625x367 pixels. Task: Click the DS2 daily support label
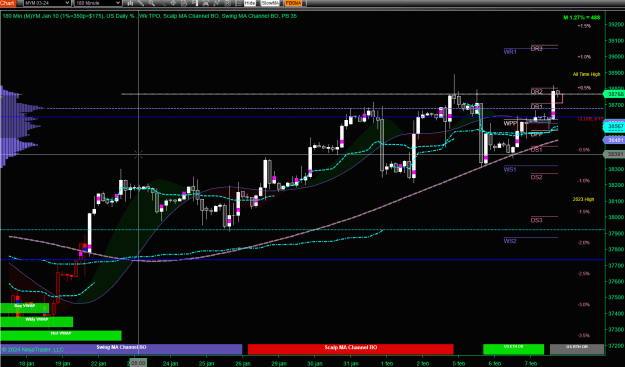(537, 177)
